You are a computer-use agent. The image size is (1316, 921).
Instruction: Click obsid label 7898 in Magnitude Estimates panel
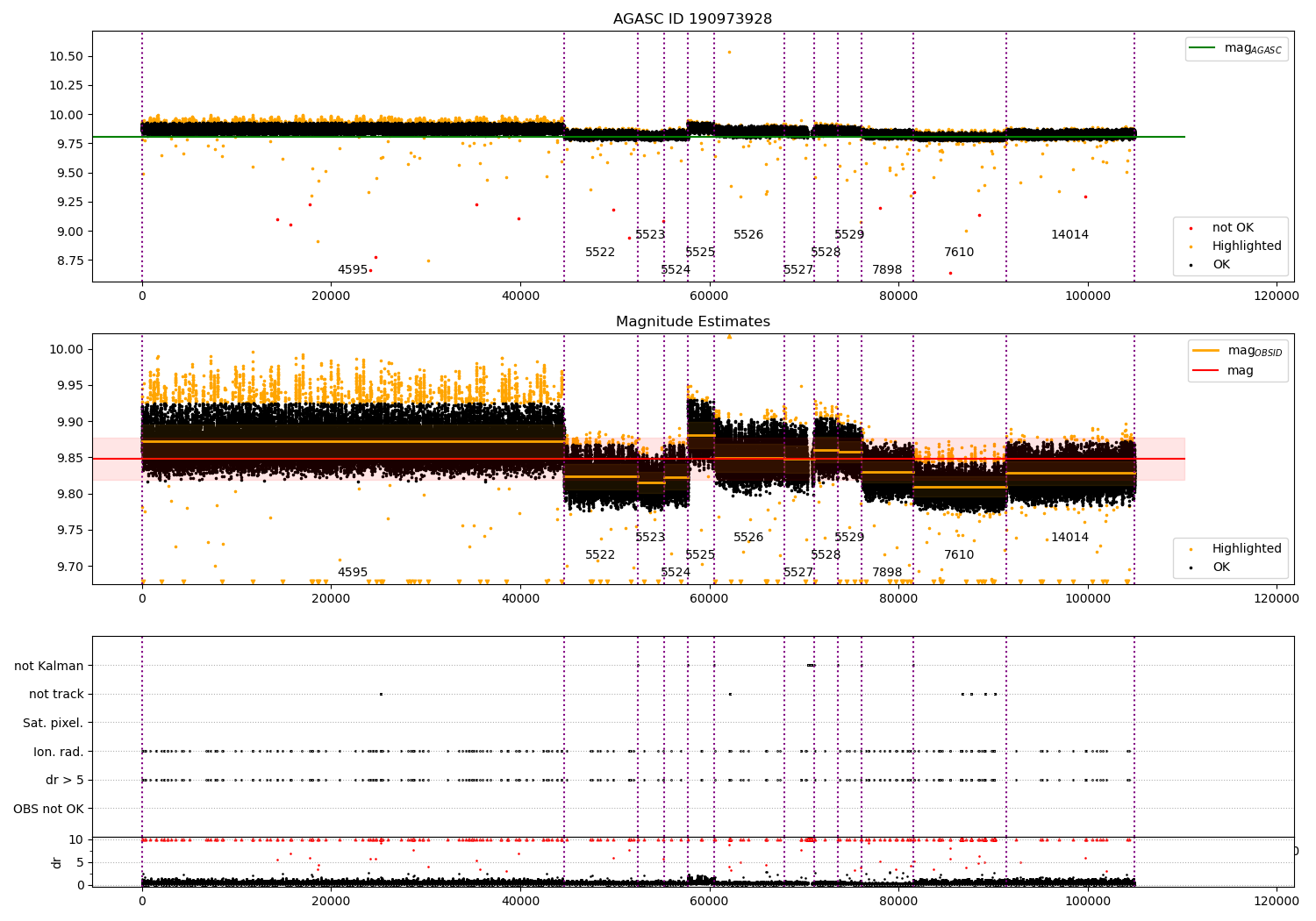pos(887,572)
